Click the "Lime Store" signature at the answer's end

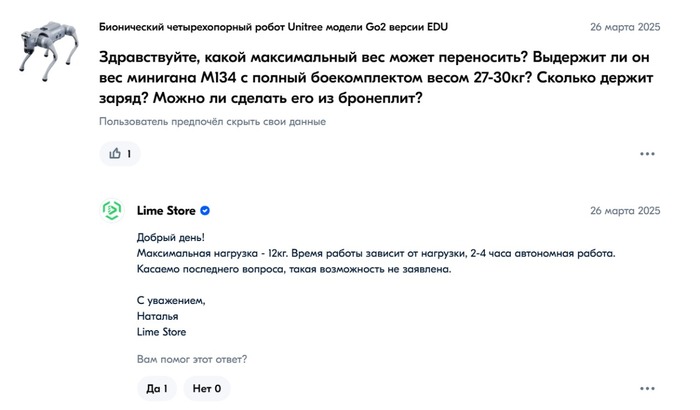tap(161, 332)
